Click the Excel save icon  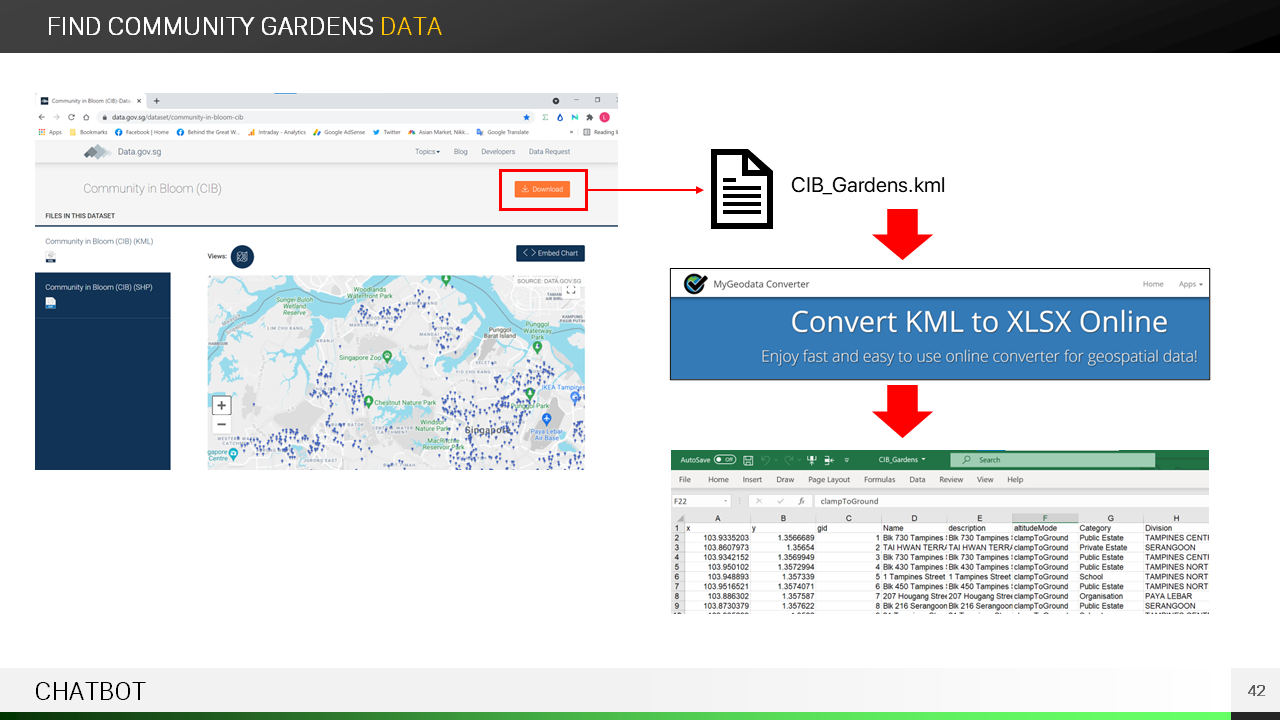pyautogui.click(x=747, y=460)
